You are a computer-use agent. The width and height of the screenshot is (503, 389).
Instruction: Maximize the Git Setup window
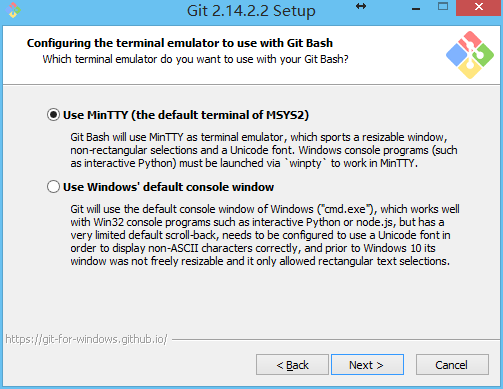(443, 6)
